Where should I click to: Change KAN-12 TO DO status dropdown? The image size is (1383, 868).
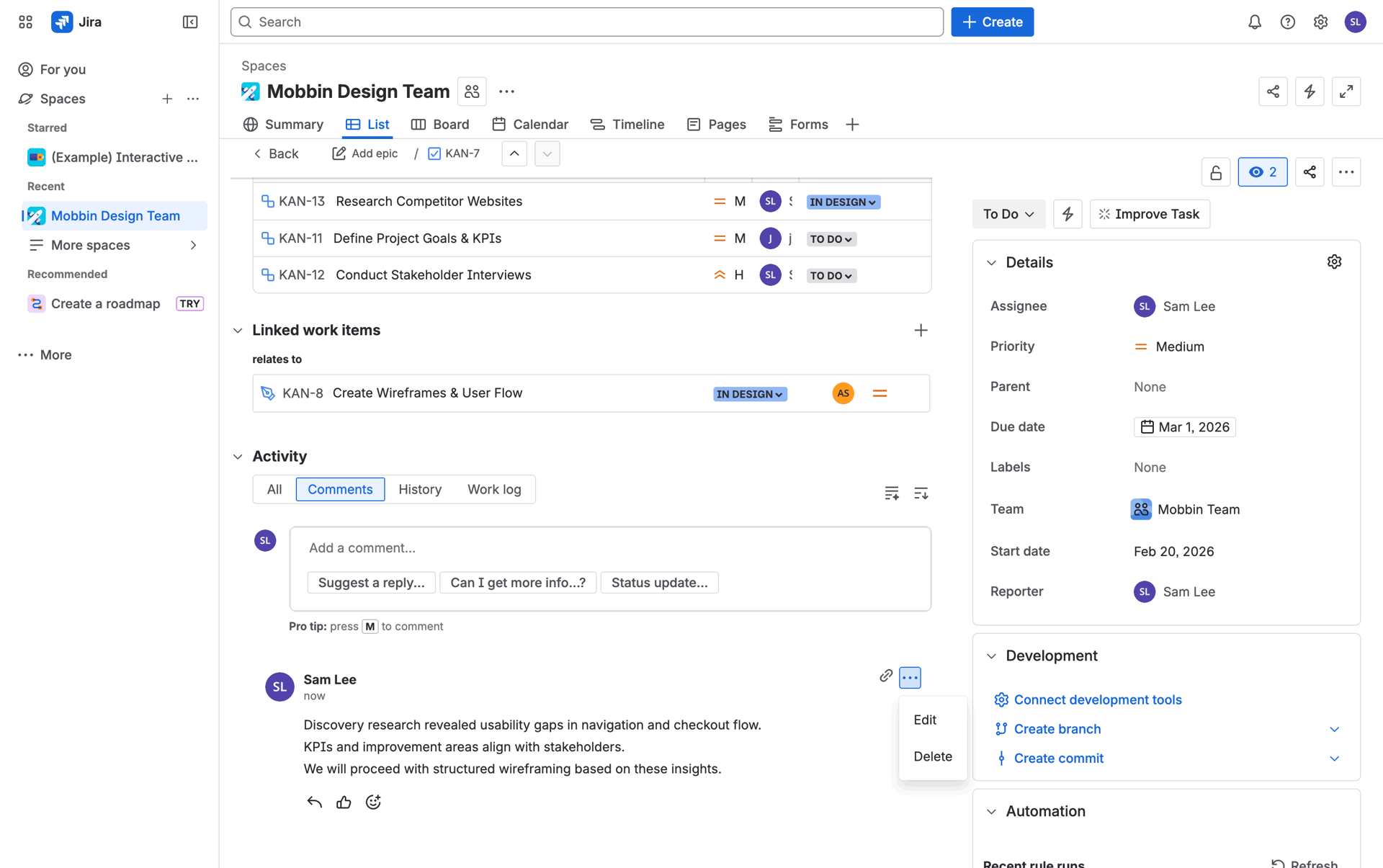831,276
